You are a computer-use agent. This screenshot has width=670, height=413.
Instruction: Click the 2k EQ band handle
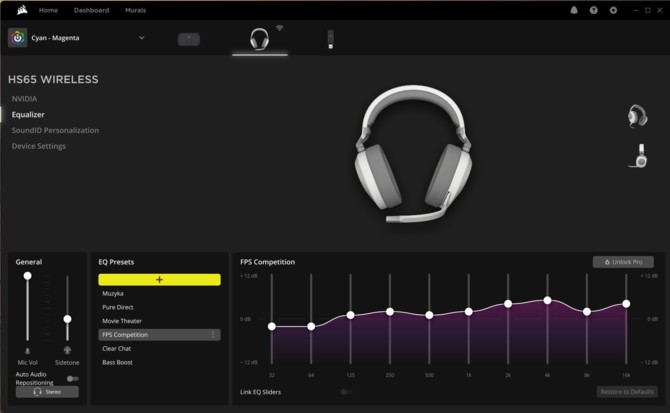[508, 304]
